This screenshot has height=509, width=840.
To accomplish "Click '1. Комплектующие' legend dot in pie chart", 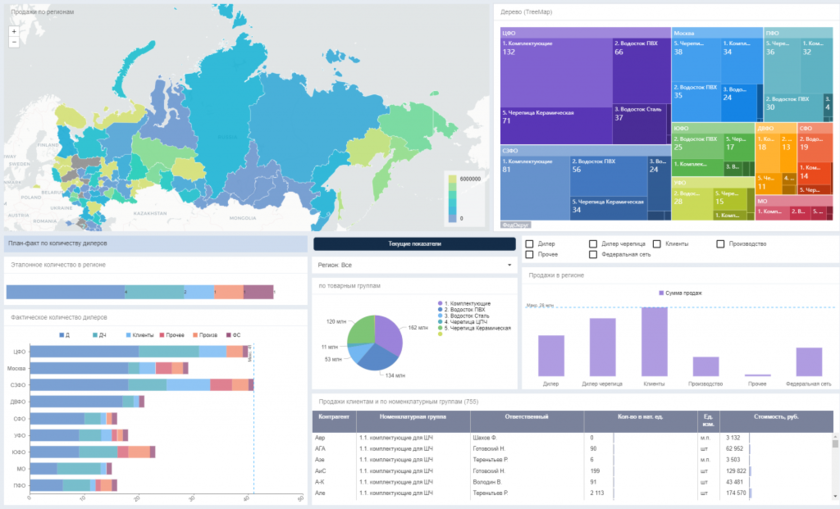I will pyautogui.click(x=439, y=303).
